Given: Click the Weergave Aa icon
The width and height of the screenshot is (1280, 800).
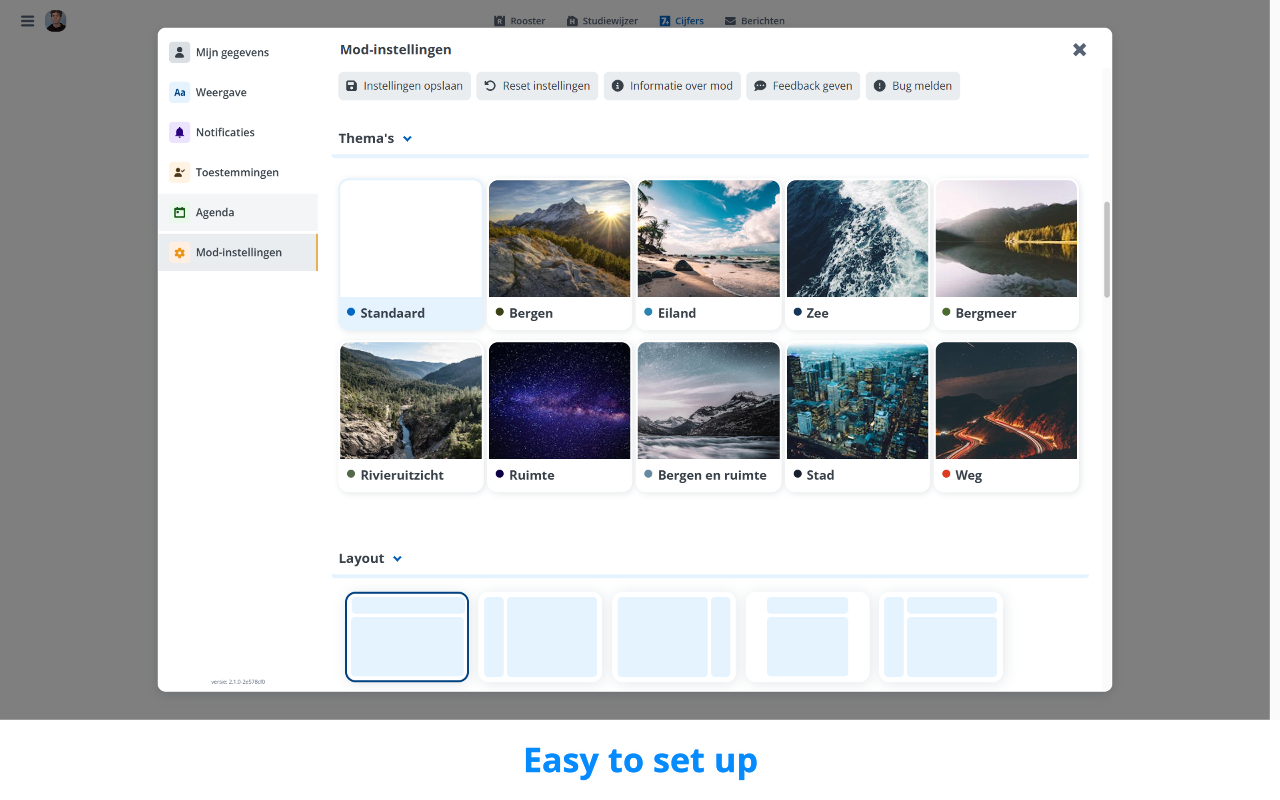Looking at the screenshot, I should tap(179, 92).
